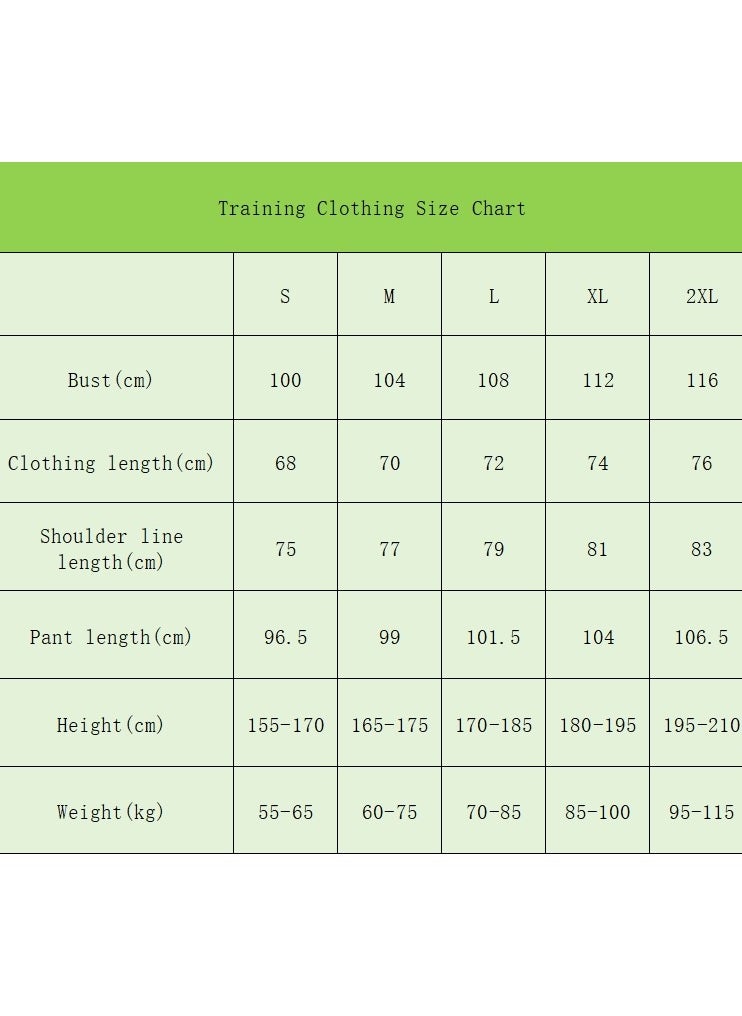Select the height 165-175 cell
Image resolution: width=742 pixels, height=1016 pixels.
pos(389,722)
